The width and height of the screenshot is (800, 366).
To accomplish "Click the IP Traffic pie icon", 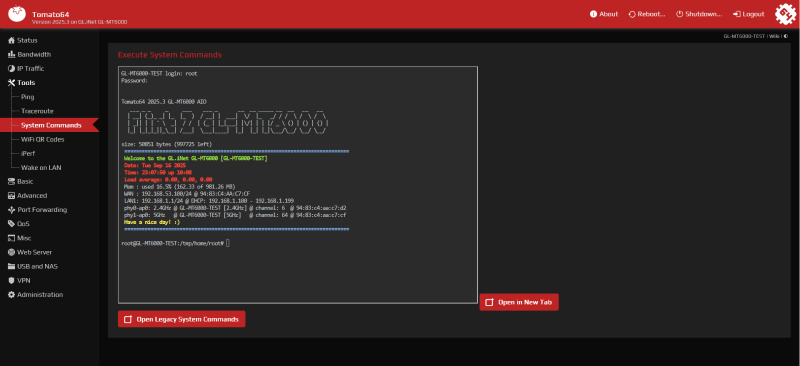I will (11, 68).
